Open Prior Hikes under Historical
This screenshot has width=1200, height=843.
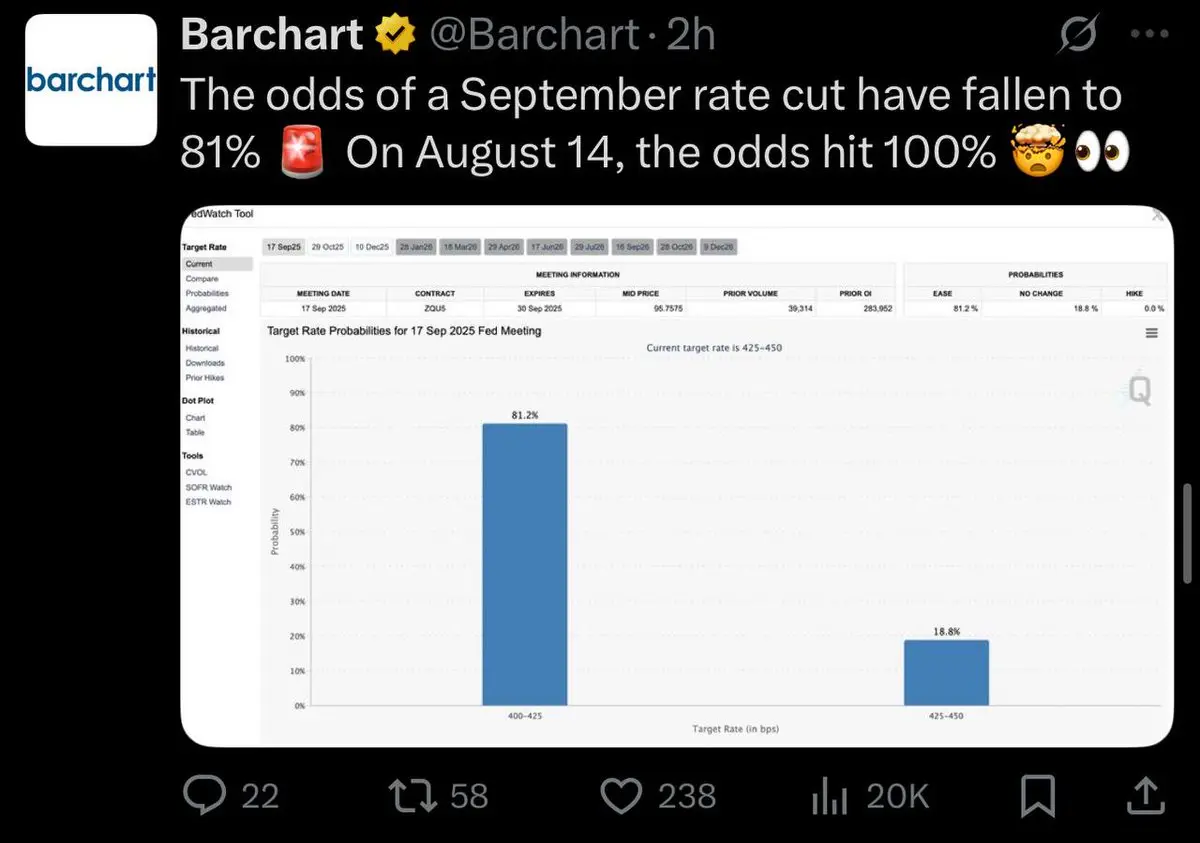[205, 378]
